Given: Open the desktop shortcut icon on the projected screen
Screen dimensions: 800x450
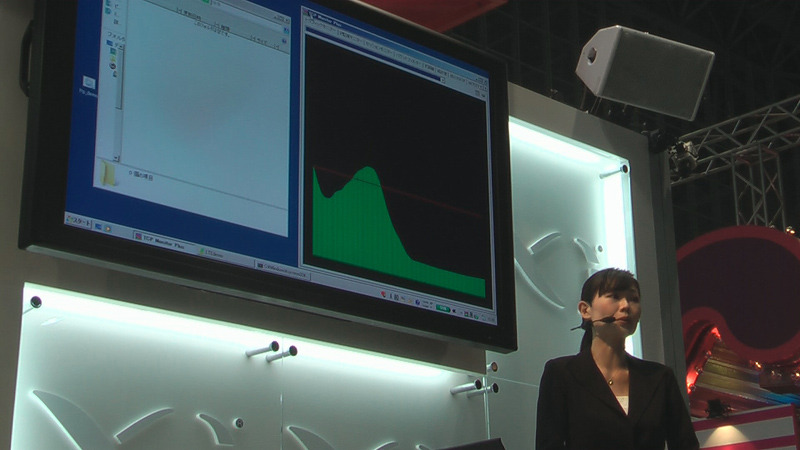Looking at the screenshot, I should [89, 84].
